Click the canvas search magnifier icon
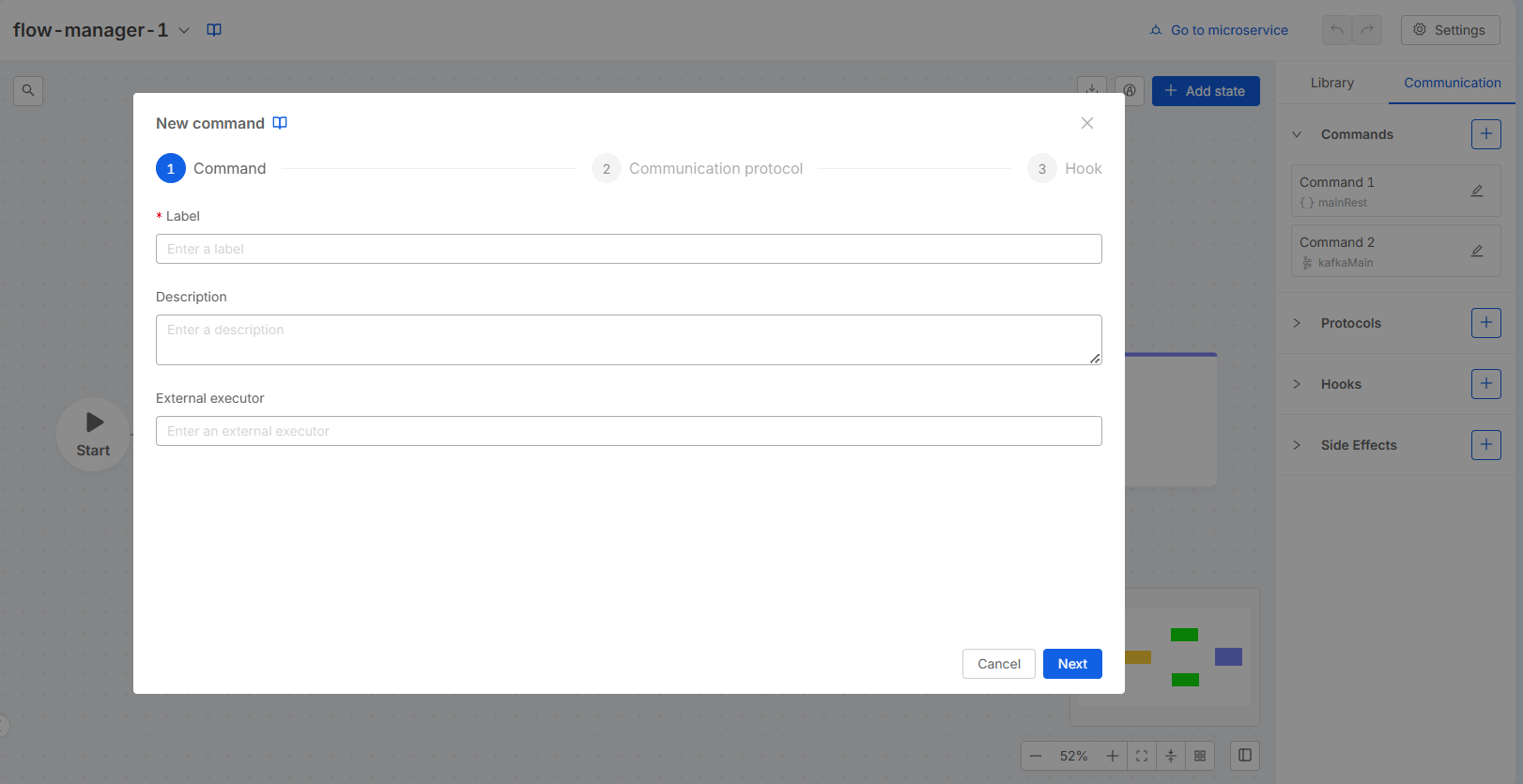 click(28, 91)
